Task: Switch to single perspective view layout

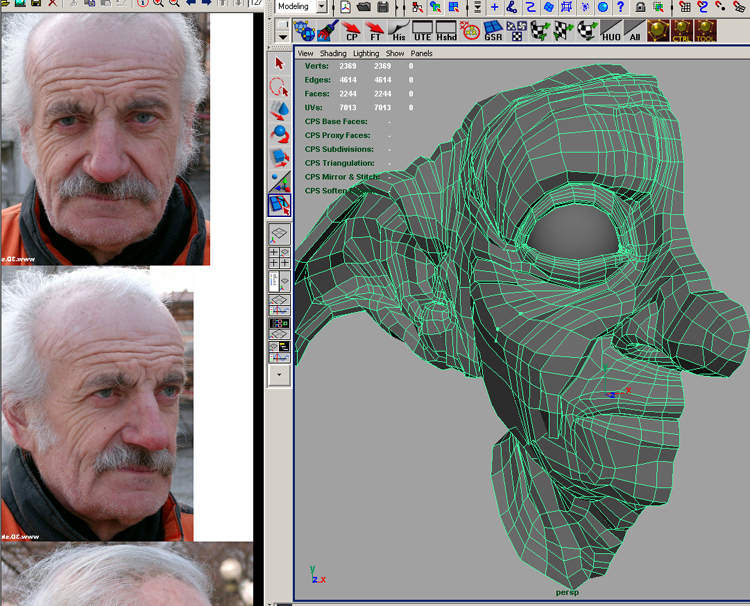Action: pos(280,233)
